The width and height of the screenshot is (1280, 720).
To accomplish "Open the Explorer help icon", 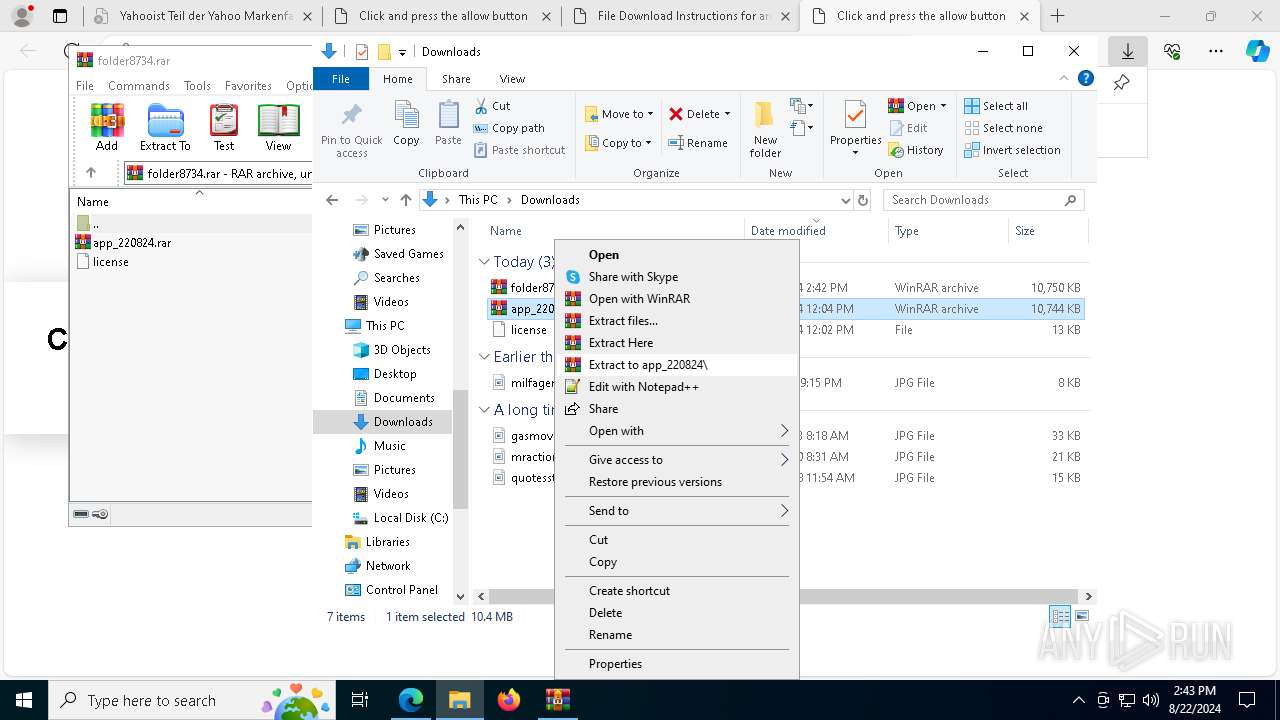I will coord(1086,78).
